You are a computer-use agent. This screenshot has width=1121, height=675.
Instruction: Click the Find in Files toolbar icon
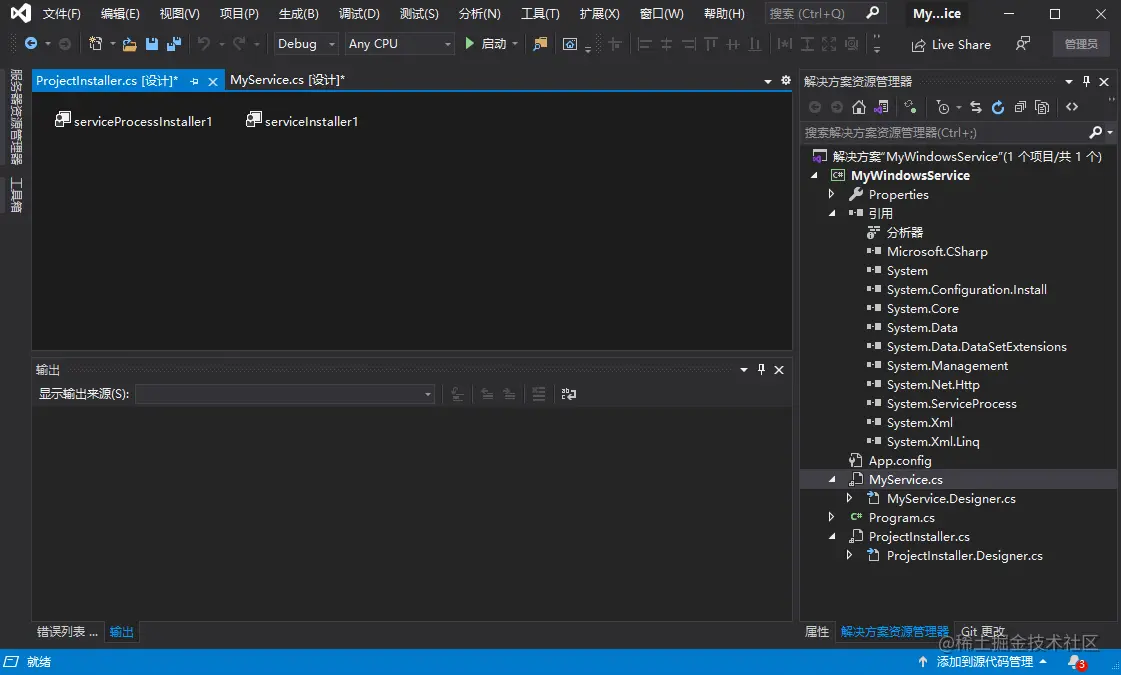tap(540, 44)
